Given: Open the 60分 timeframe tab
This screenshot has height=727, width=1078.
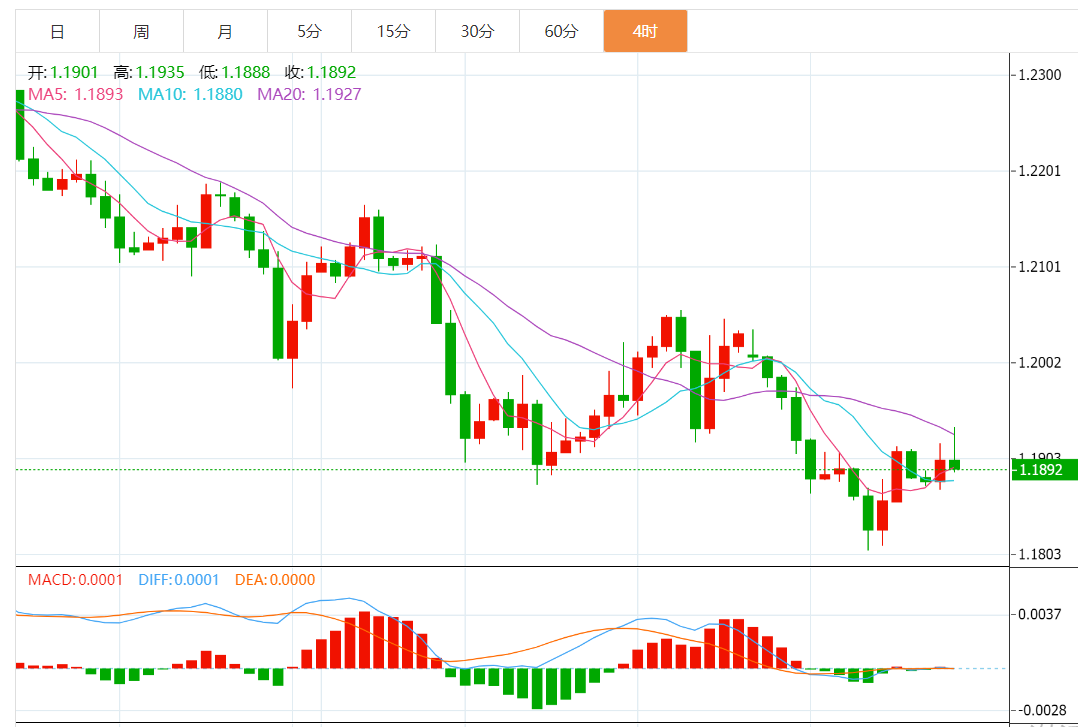Looking at the screenshot, I should pos(561,31).
